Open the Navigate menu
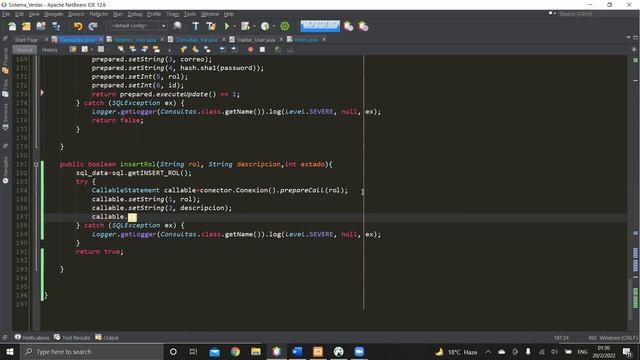Screen dimensions: 640x360 click(x=53, y=14)
